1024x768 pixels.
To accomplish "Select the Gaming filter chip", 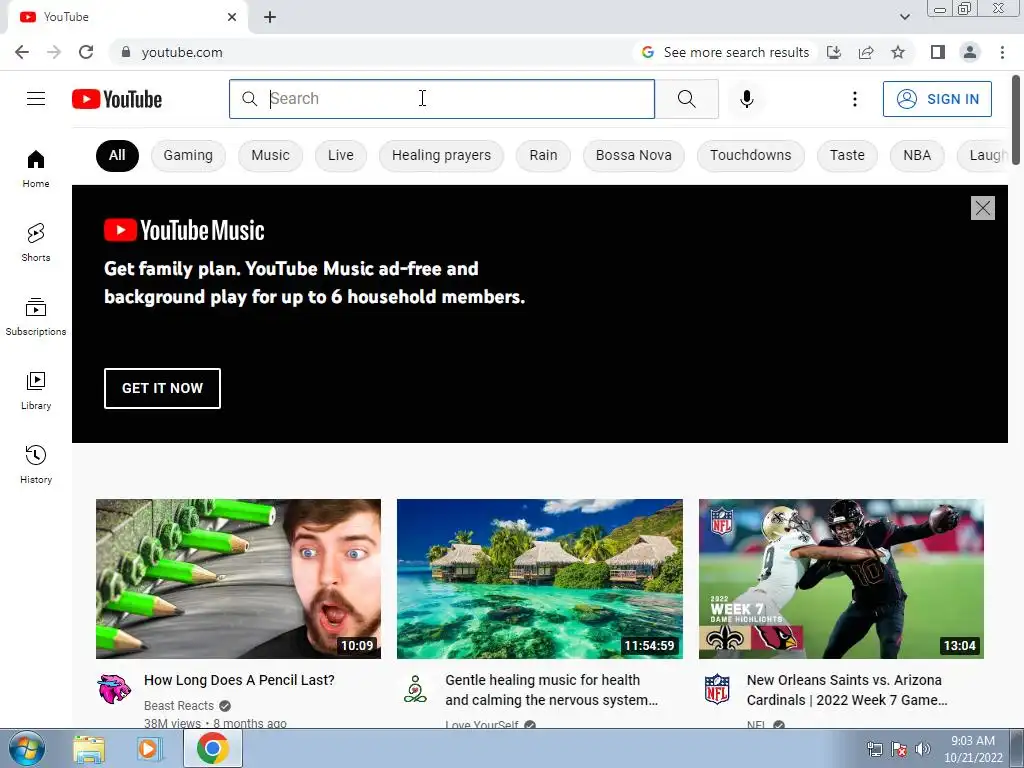I will [188, 155].
